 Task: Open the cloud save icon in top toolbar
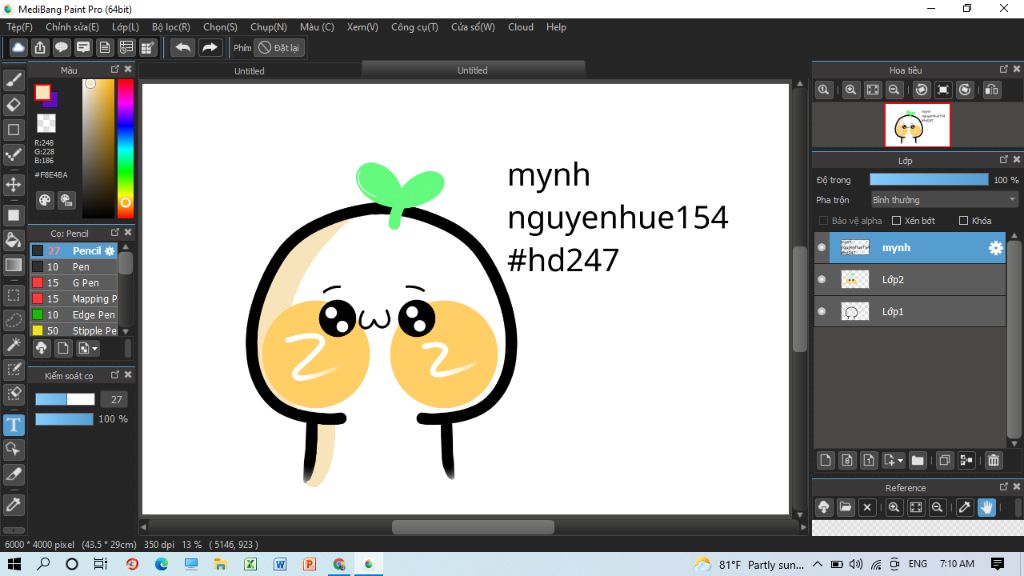point(18,48)
